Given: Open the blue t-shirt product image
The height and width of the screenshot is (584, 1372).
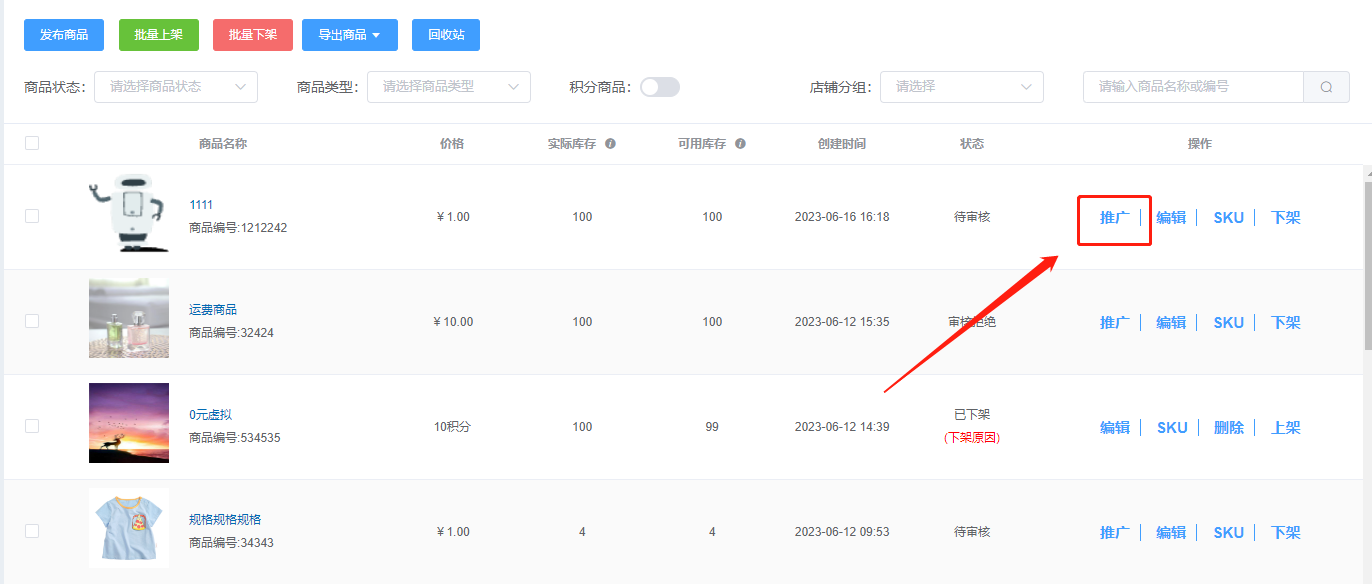Looking at the screenshot, I should 128,528.
